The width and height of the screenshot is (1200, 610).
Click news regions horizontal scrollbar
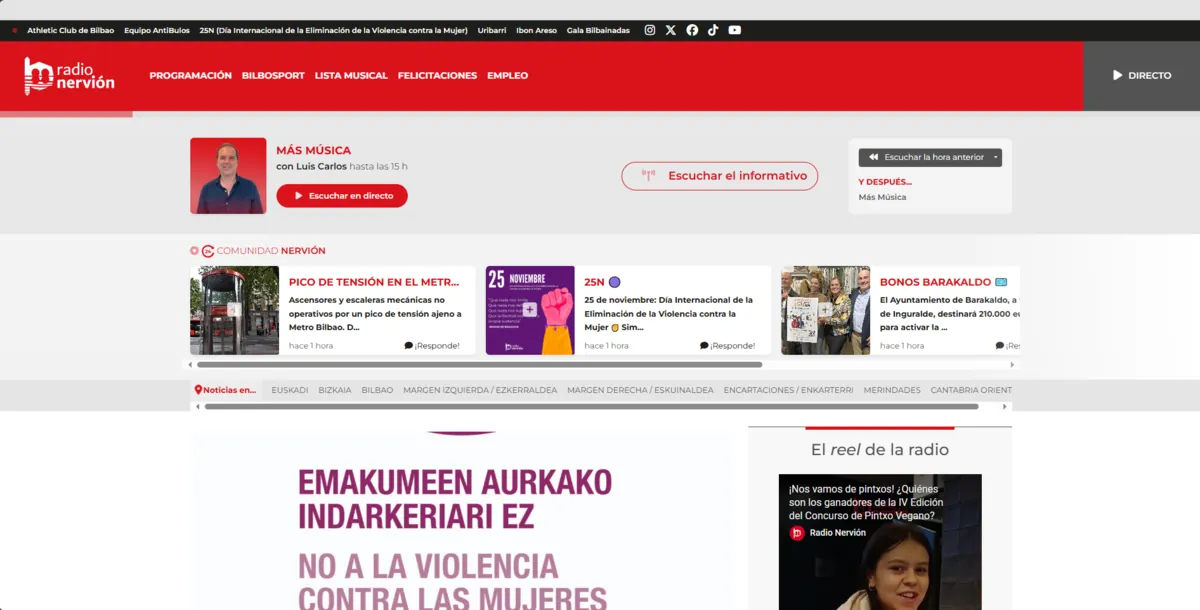pos(591,407)
